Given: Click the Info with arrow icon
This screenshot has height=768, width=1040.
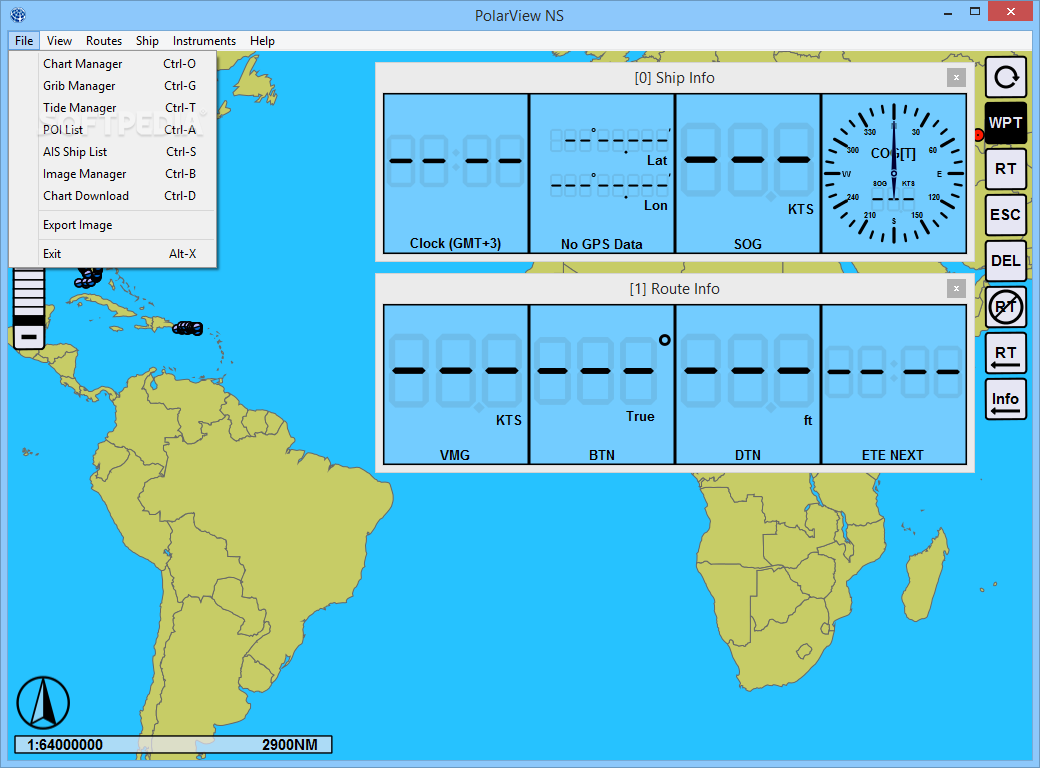Looking at the screenshot, I should tap(1006, 399).
